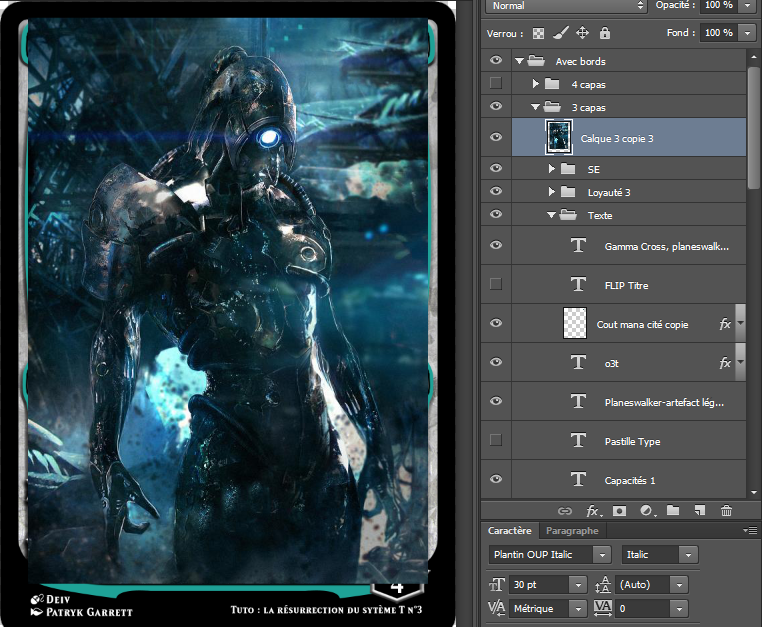Click the link layers chain icon

point(564,510)
